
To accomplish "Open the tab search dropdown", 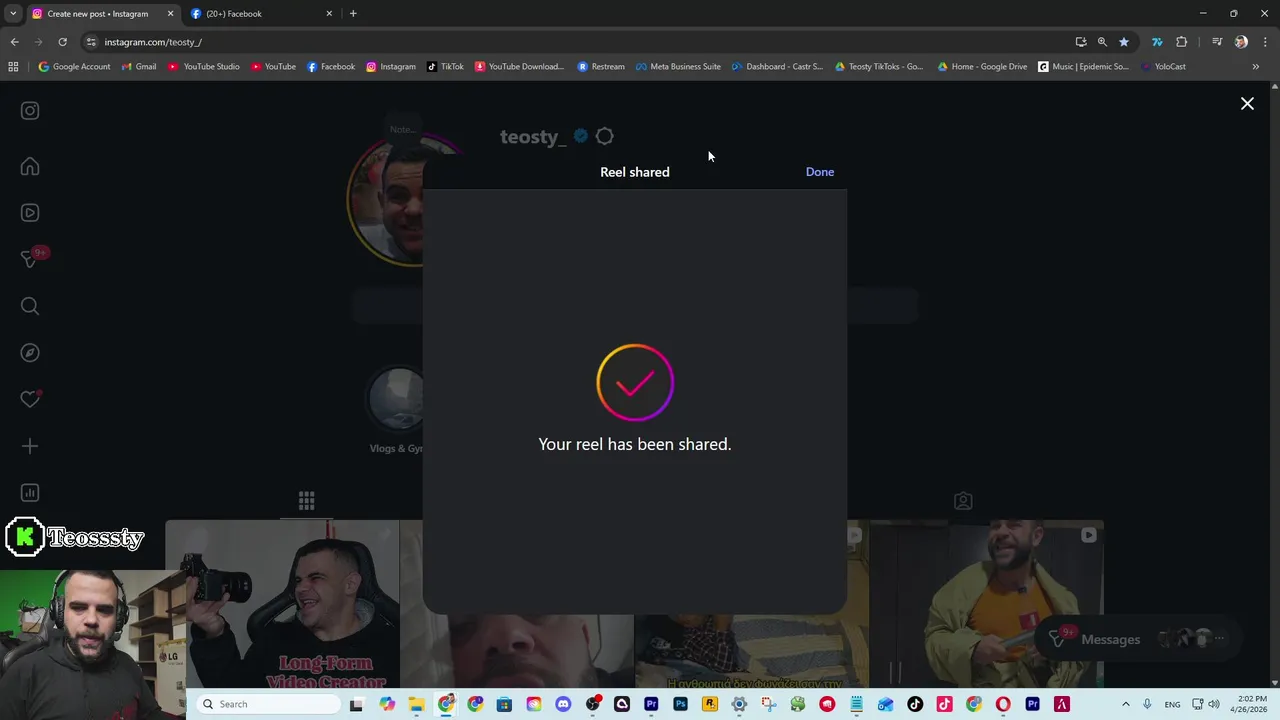I will 12,14.
